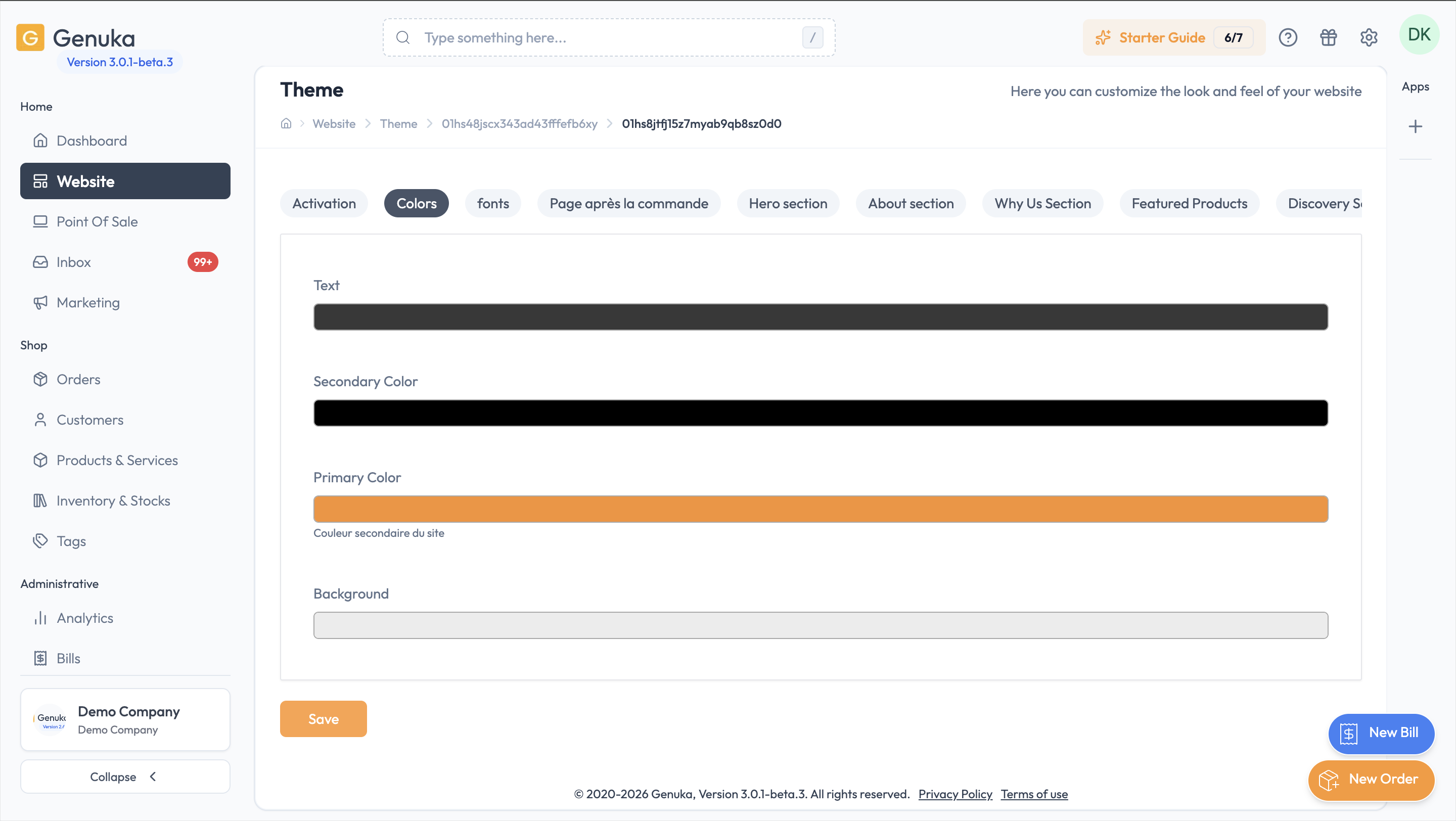Click the gift box icon in header

point(1328,38)
